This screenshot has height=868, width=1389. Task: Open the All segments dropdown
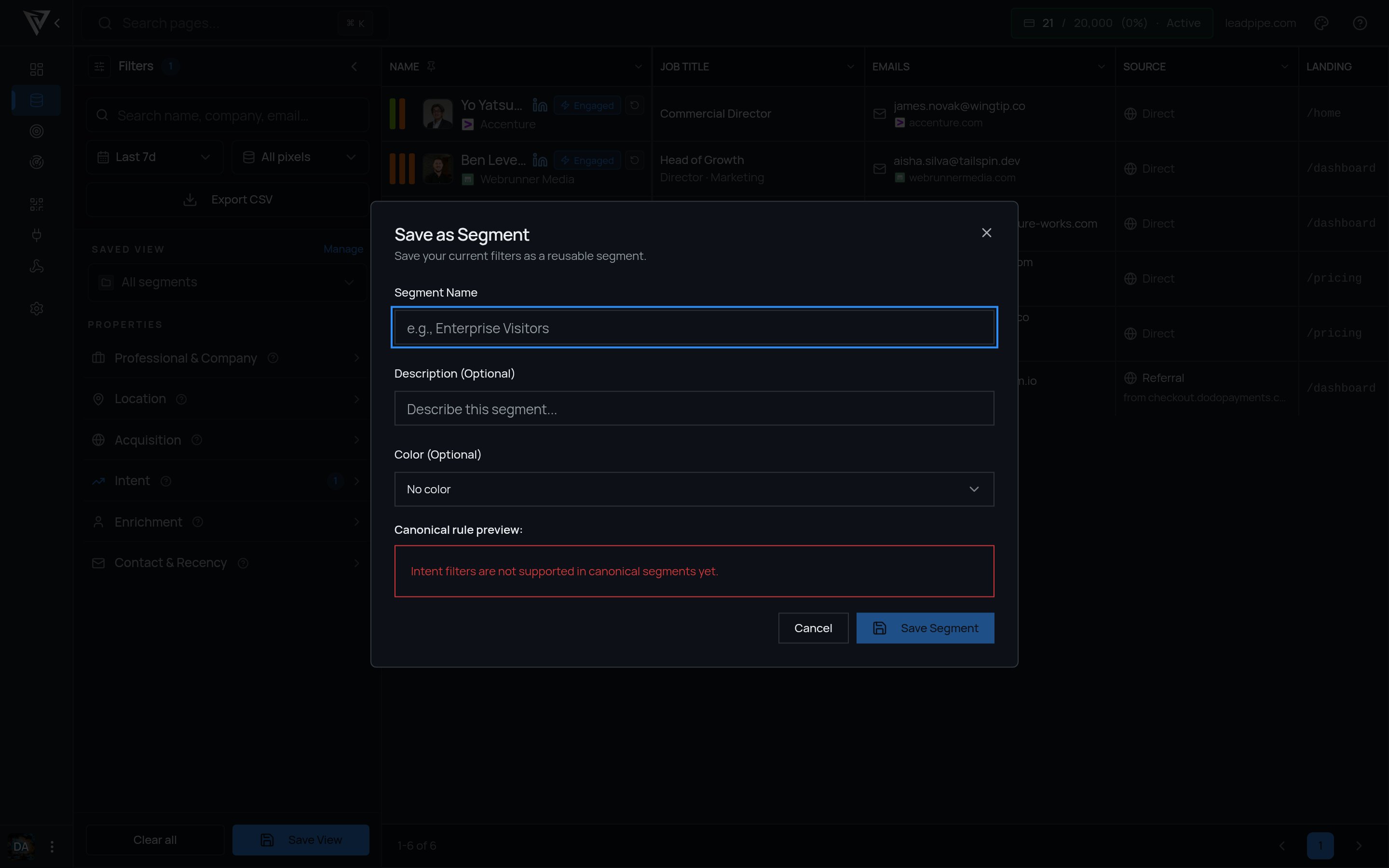tap(228, 283)
